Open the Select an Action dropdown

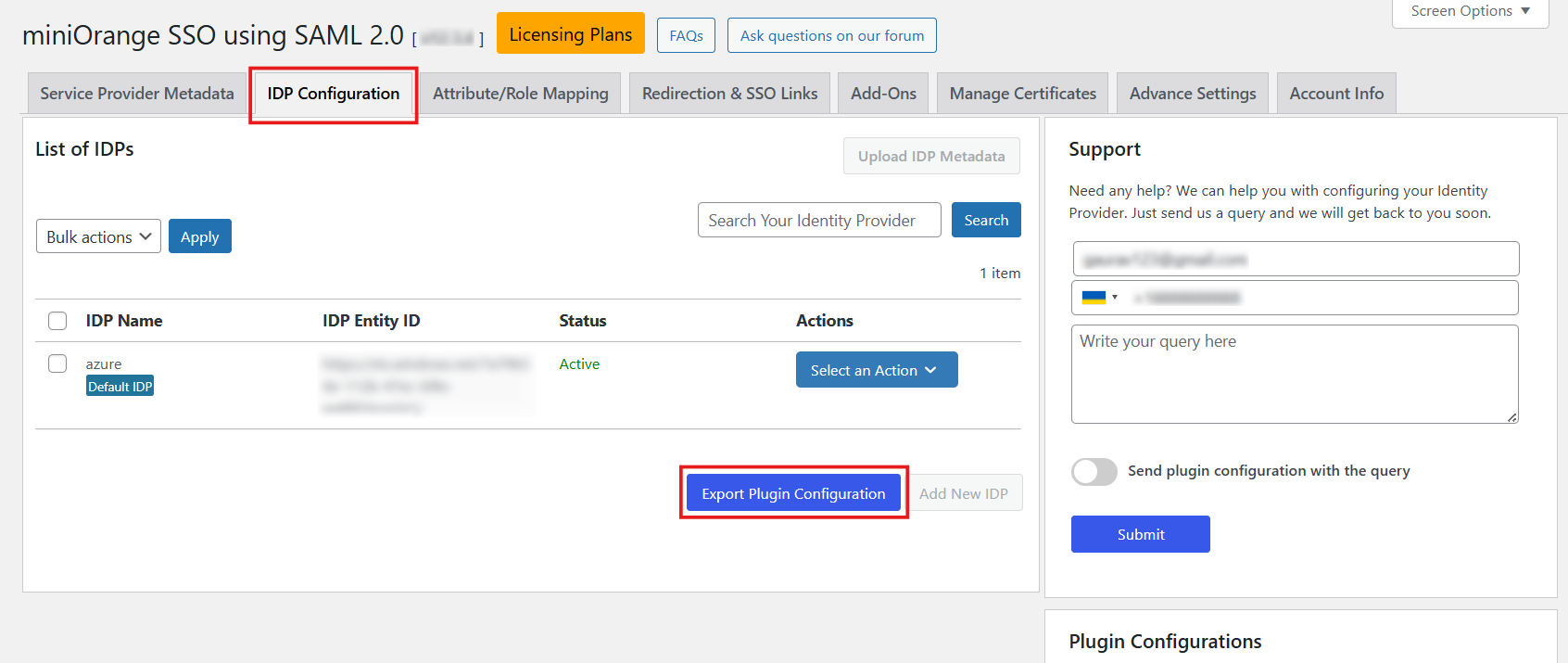tap(877, 370)
